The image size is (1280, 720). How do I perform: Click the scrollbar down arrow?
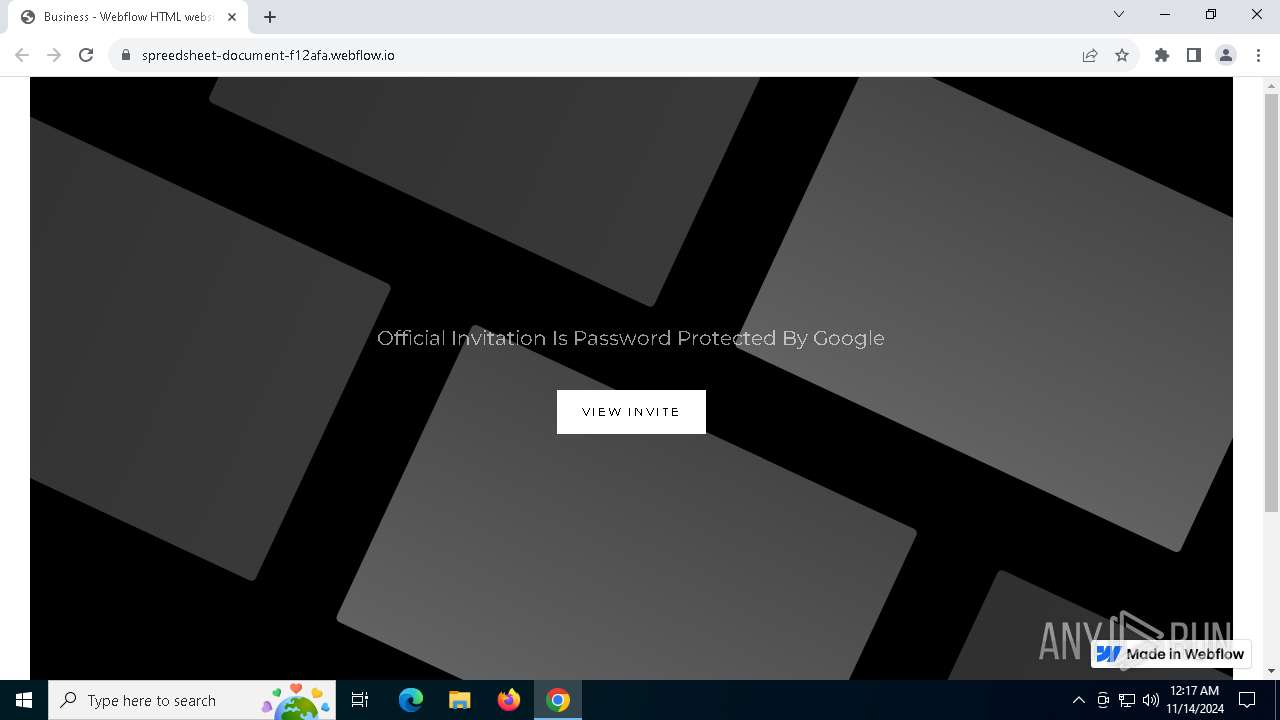(1272, 671)
